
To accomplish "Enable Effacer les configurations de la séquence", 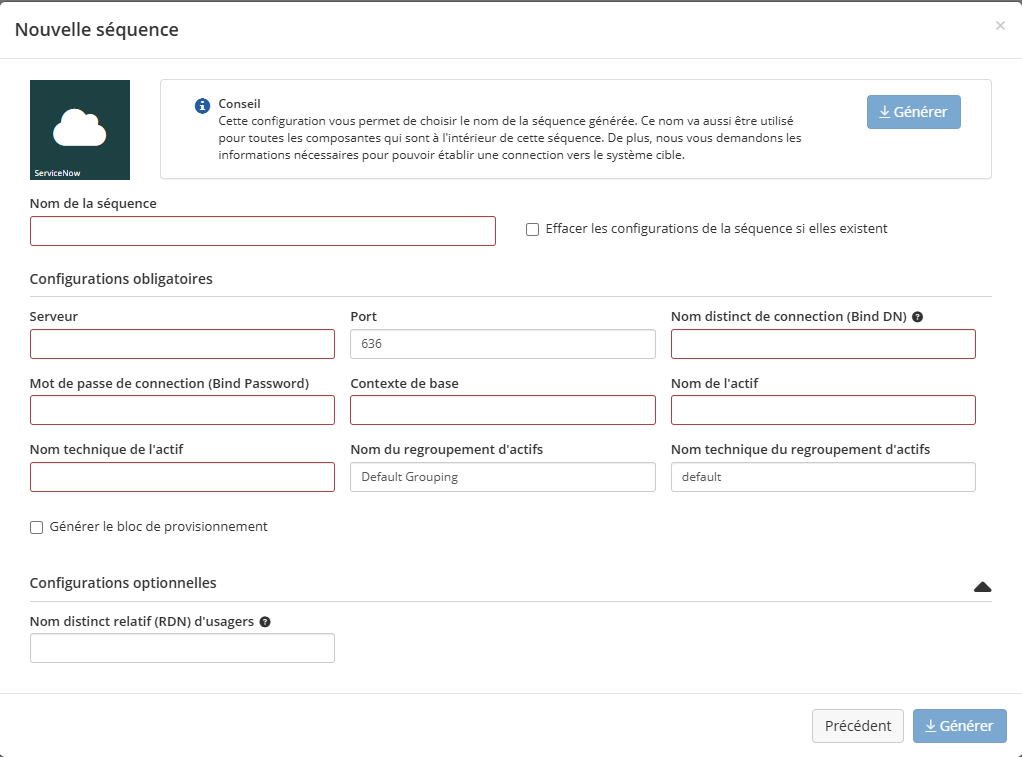I will point(532,229).
